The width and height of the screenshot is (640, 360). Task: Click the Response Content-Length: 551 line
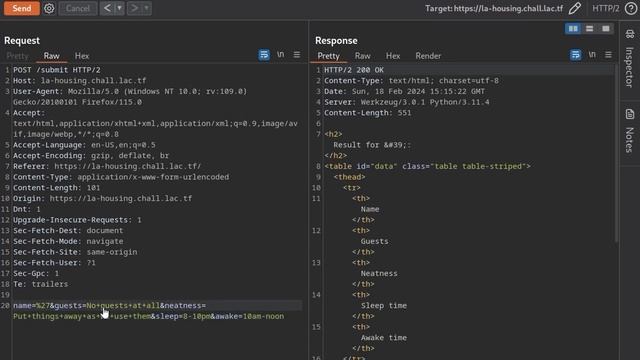point(368,113)
